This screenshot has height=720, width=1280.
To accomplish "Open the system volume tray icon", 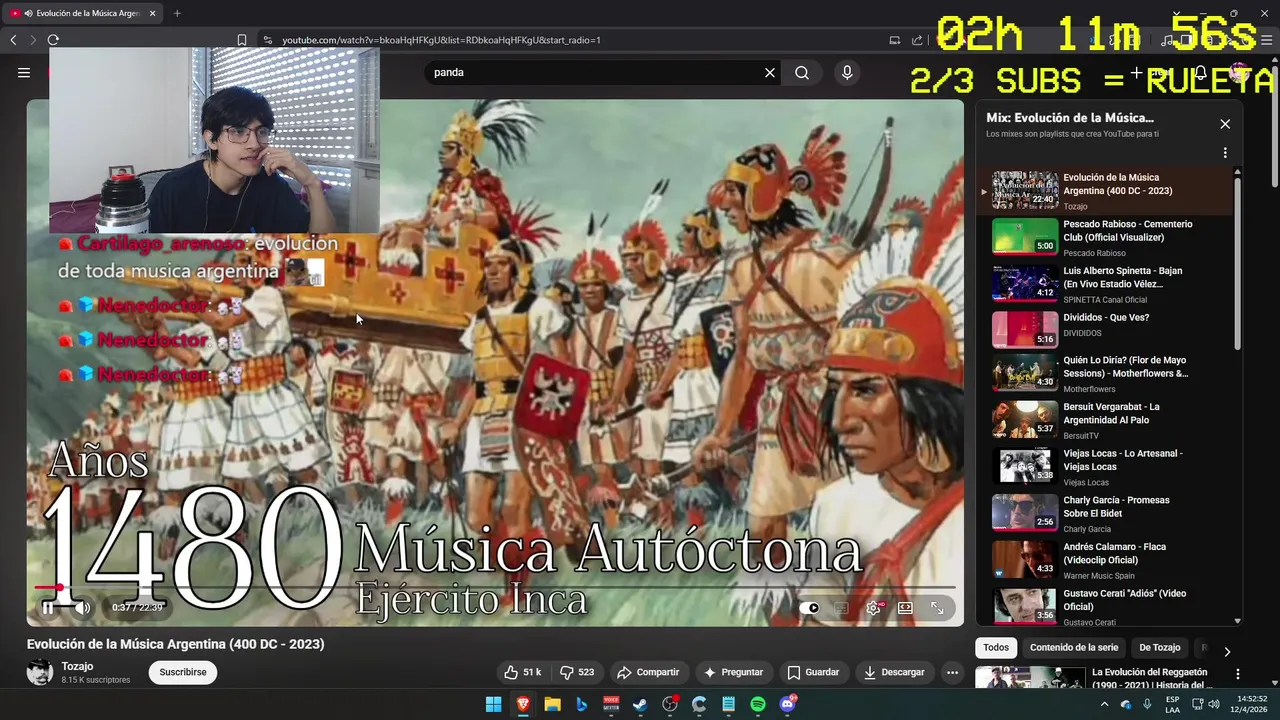I will tap(1213, 704).
